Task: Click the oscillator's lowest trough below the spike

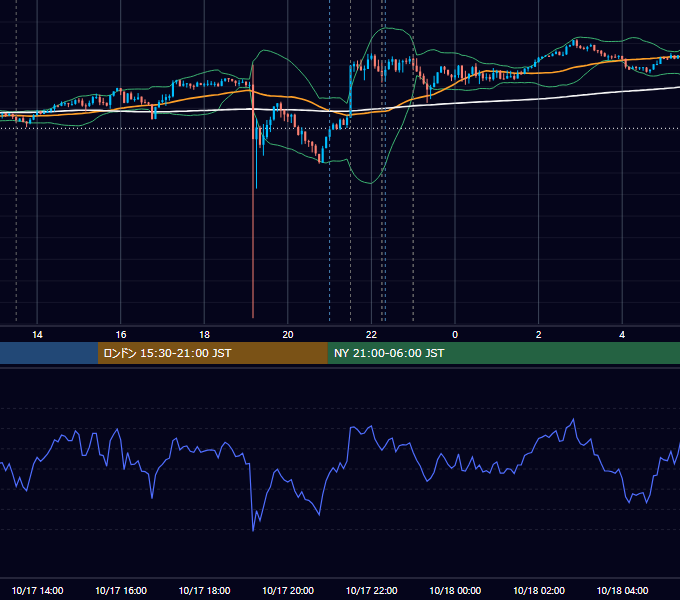Action: pyautogui.click(x=253, y=530)
